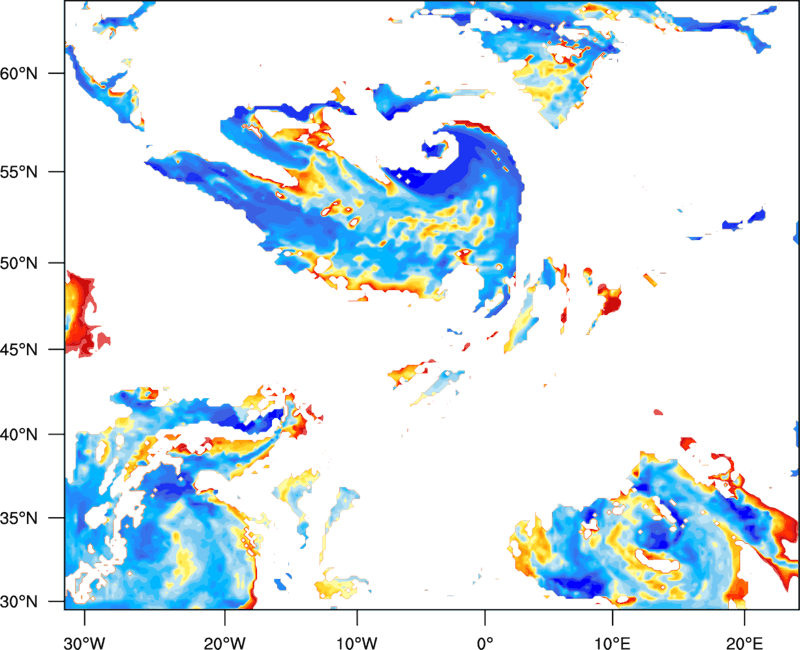Screen dimensions: 800x650
Task: Click the 10°W longitude label
Action: coord(357,642)
